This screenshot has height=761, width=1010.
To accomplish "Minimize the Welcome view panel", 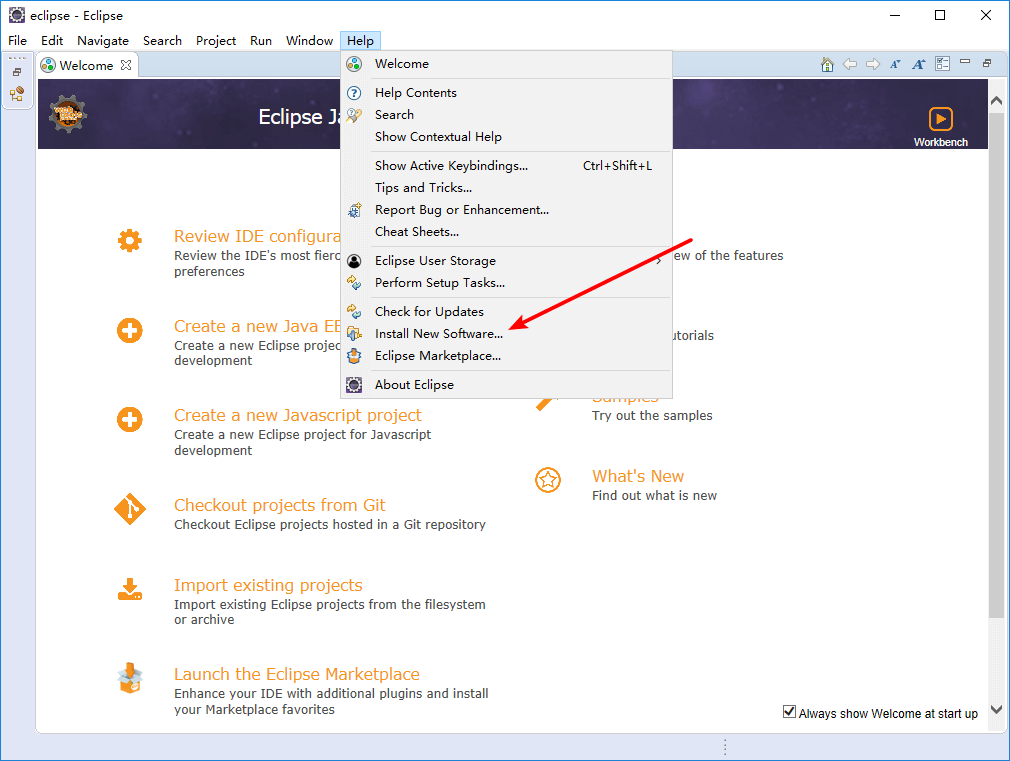I will (965, 61).
